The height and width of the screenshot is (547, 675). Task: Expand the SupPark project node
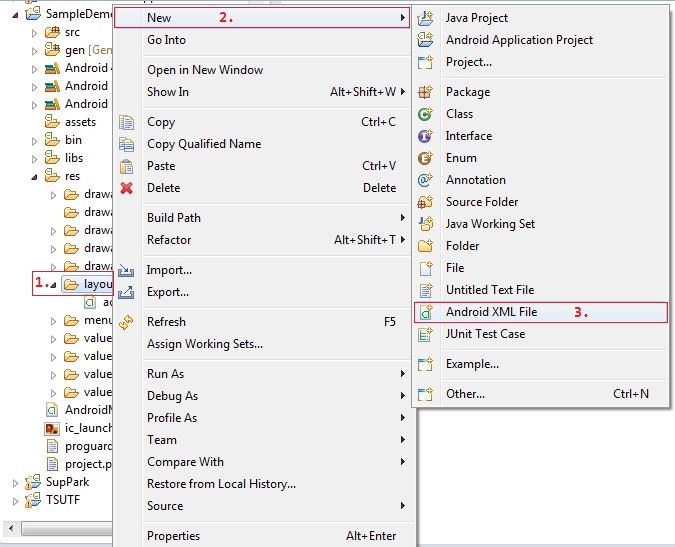(x=15, y=482)
